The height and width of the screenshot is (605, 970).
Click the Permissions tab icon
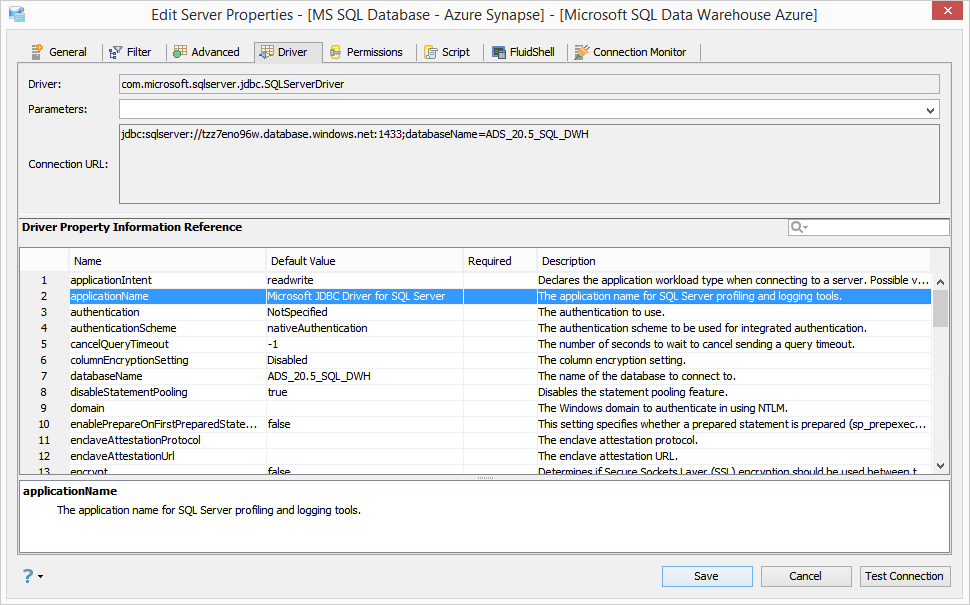[335, 52]
